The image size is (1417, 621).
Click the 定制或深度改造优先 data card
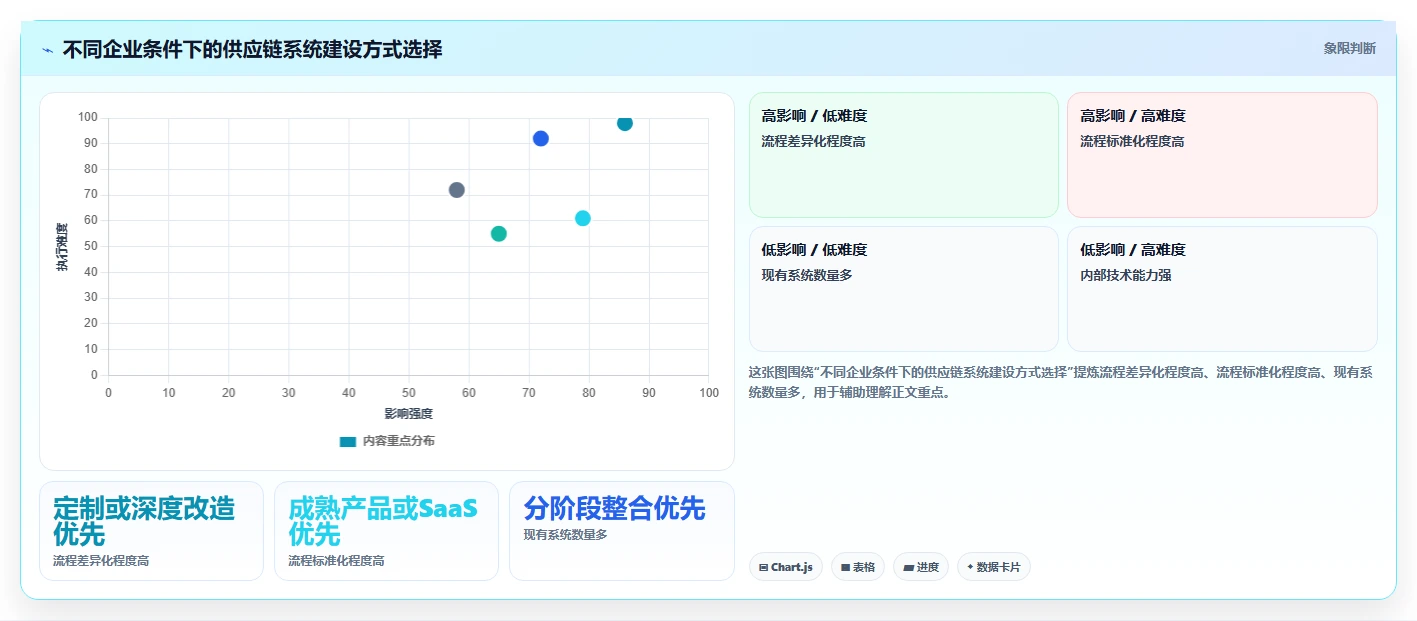click(151, 531)
